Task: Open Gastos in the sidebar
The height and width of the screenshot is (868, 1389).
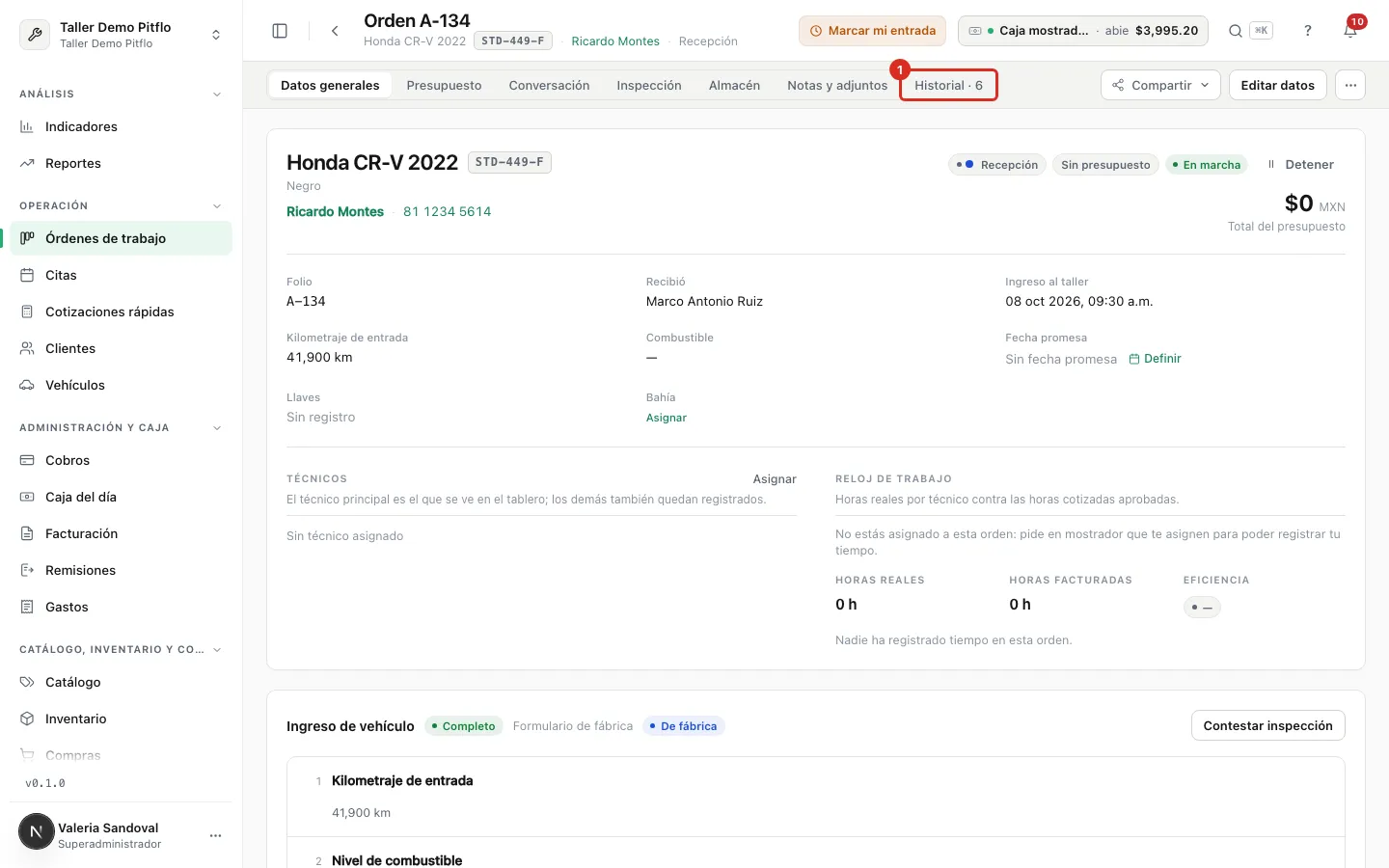Action: click(x=121, y=607)
